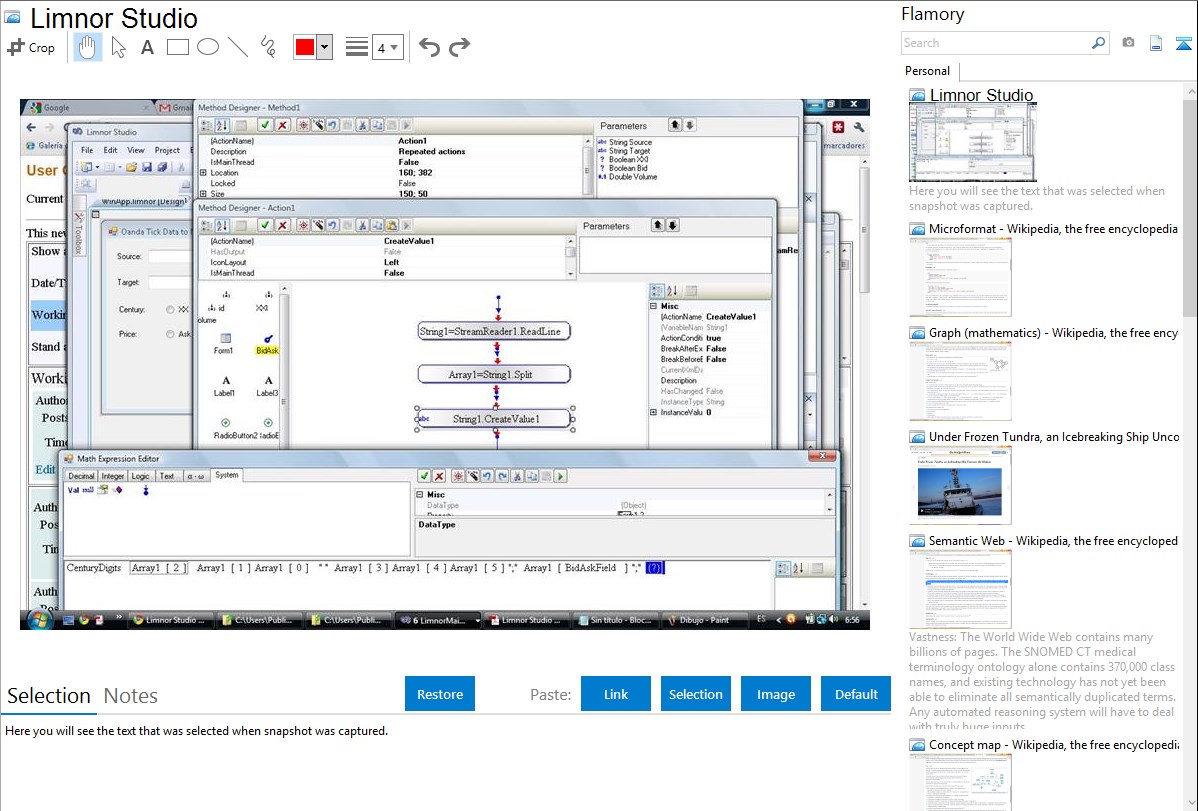Click the blue collapse-to-top icon
1198x811 pixels.
click(1183, 43)
